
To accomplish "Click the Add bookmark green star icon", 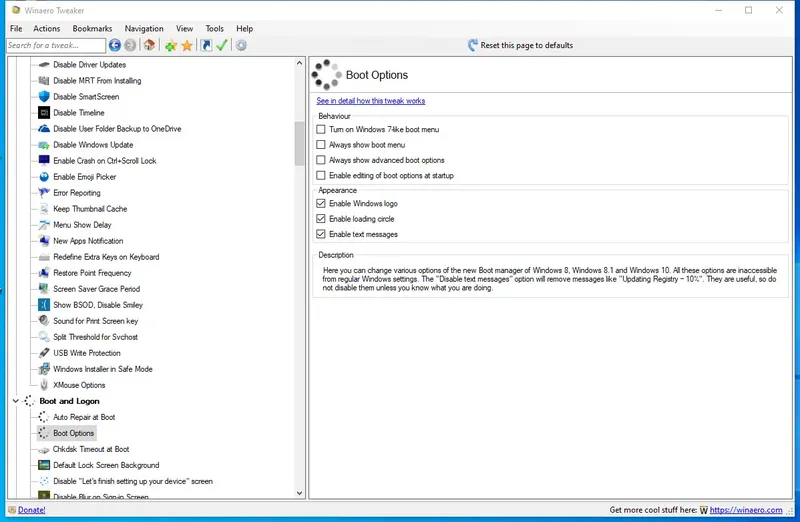I will [x=170, y=46].
